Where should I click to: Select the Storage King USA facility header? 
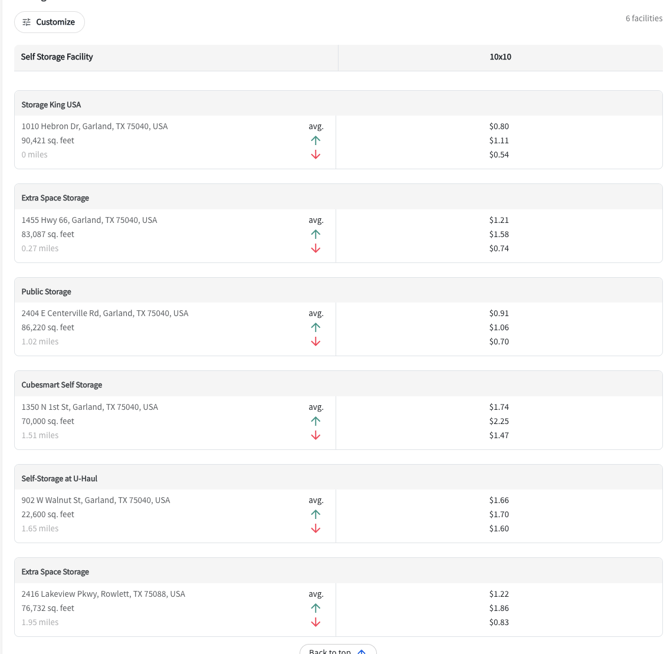coord(51,104)
